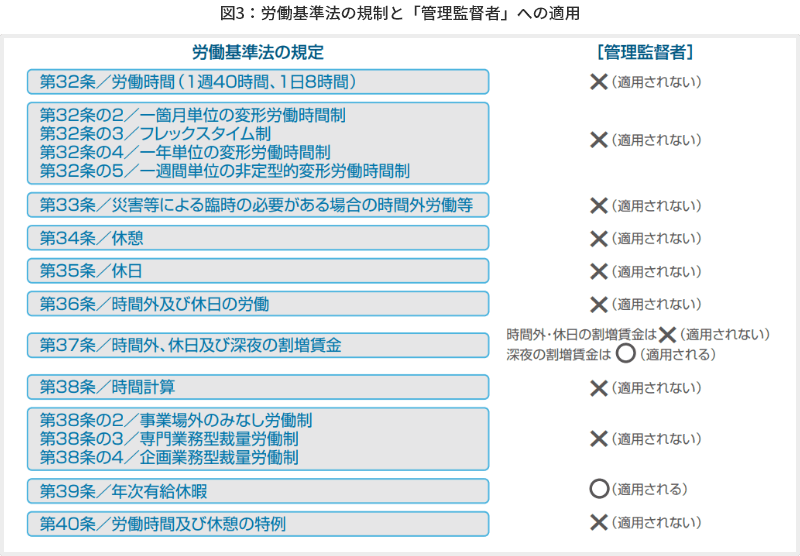
Task: Click the X mark beside 第34条／休憩
Action: click(x=598, y=238)
